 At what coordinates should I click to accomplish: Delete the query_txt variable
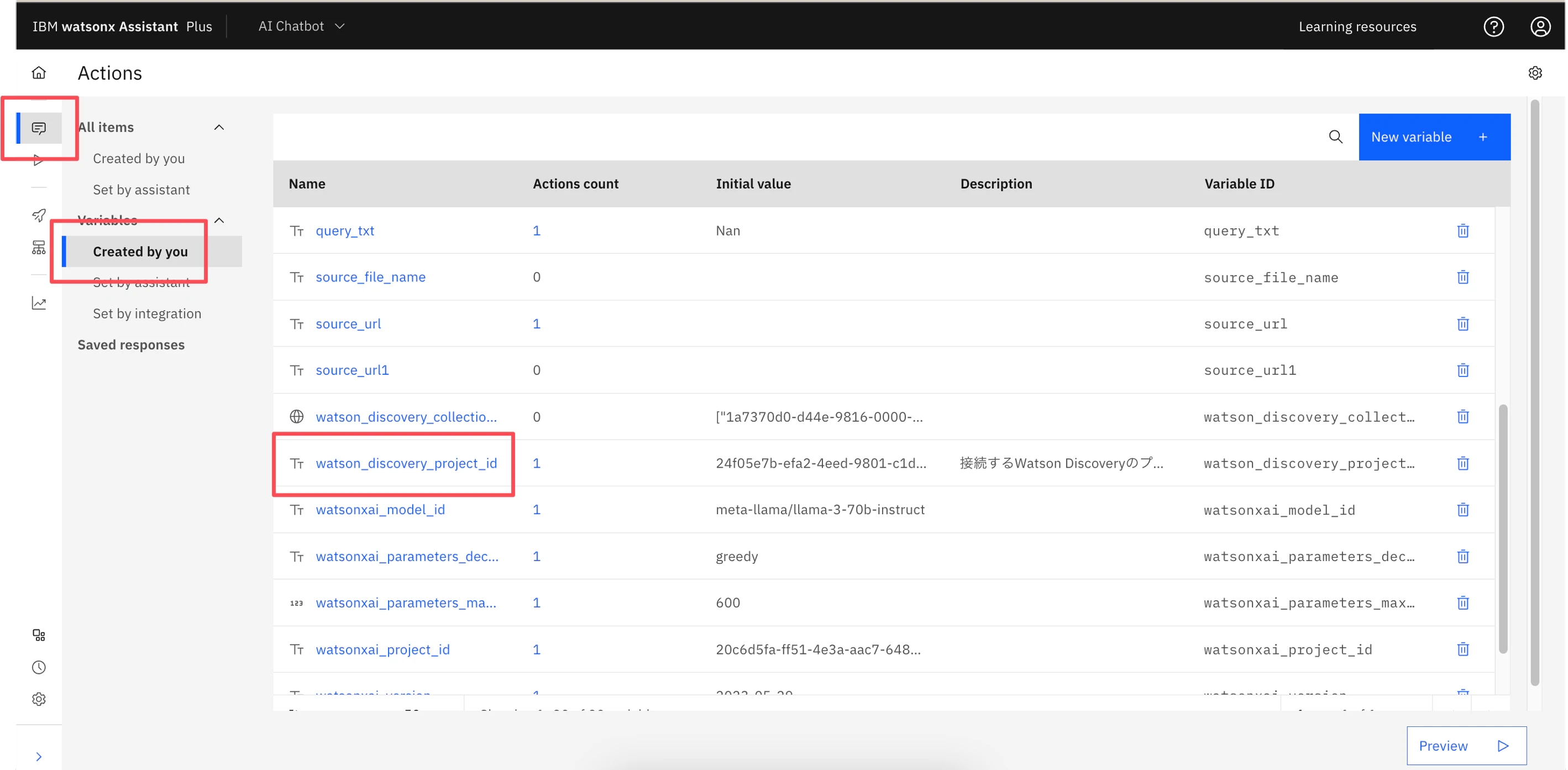tap(1462, 231)
